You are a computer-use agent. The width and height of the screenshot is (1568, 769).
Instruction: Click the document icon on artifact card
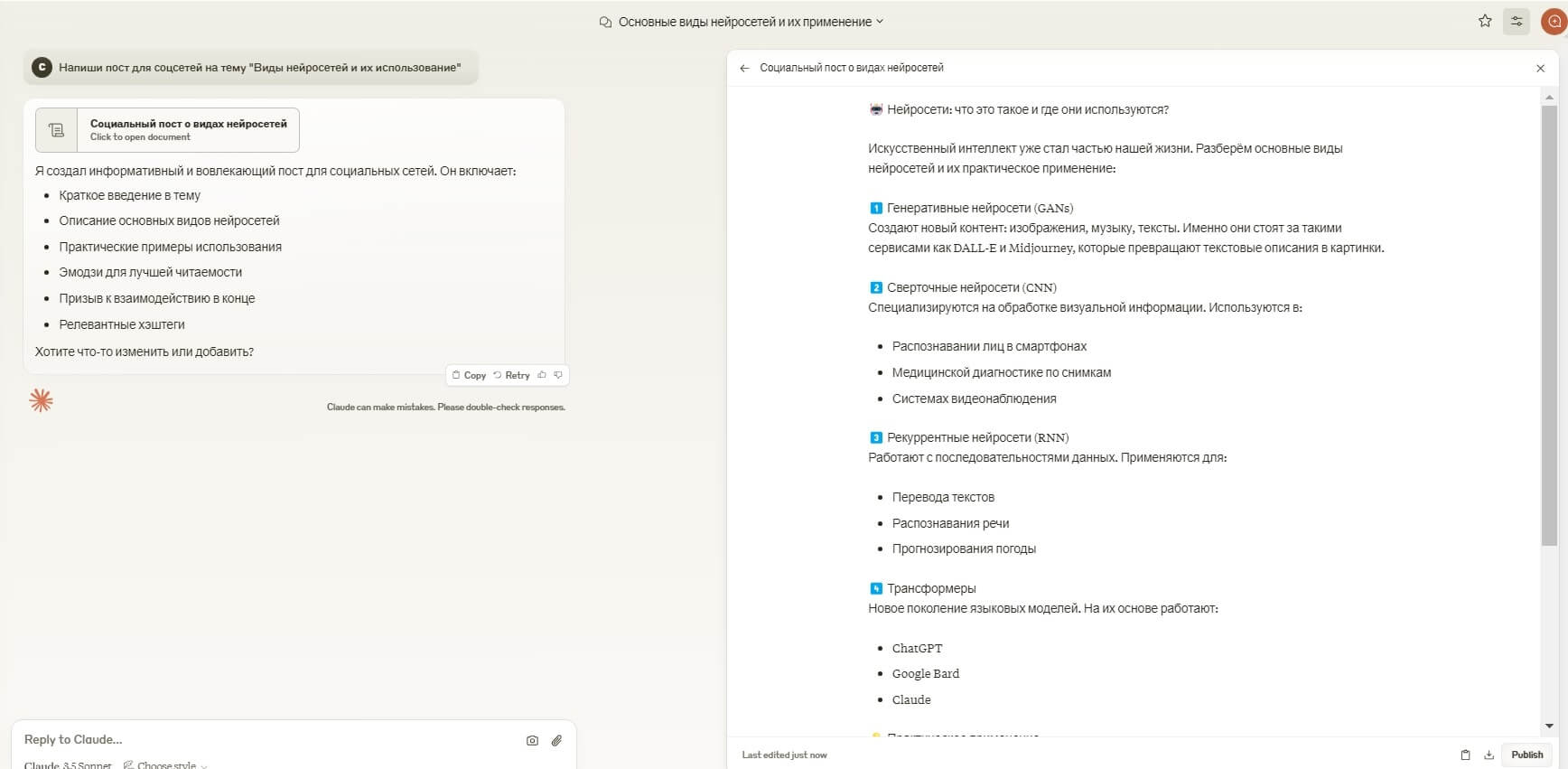[x=57, y=130]
